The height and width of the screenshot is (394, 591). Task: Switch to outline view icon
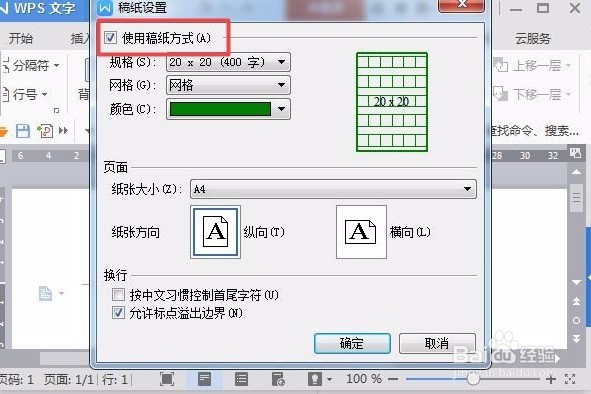[241, 379]
